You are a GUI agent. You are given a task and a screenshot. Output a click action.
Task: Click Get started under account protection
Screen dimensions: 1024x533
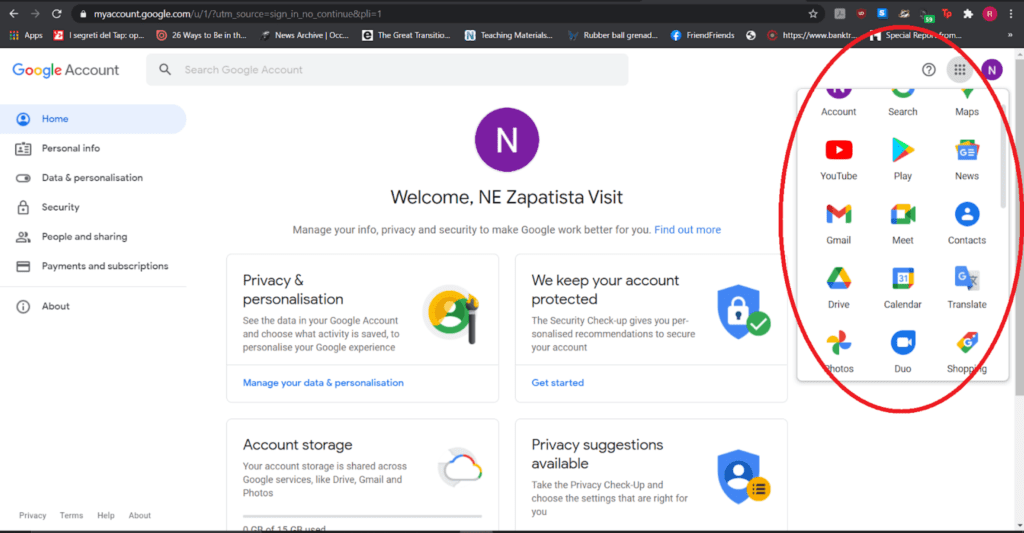(558, 383)
